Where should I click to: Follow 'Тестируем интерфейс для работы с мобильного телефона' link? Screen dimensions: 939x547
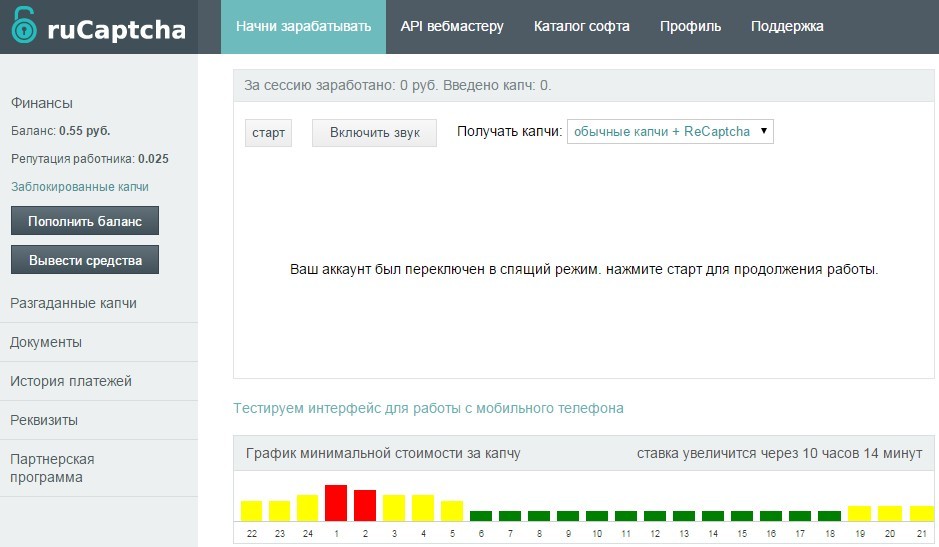pyautogui.click(x=428, y=408)
